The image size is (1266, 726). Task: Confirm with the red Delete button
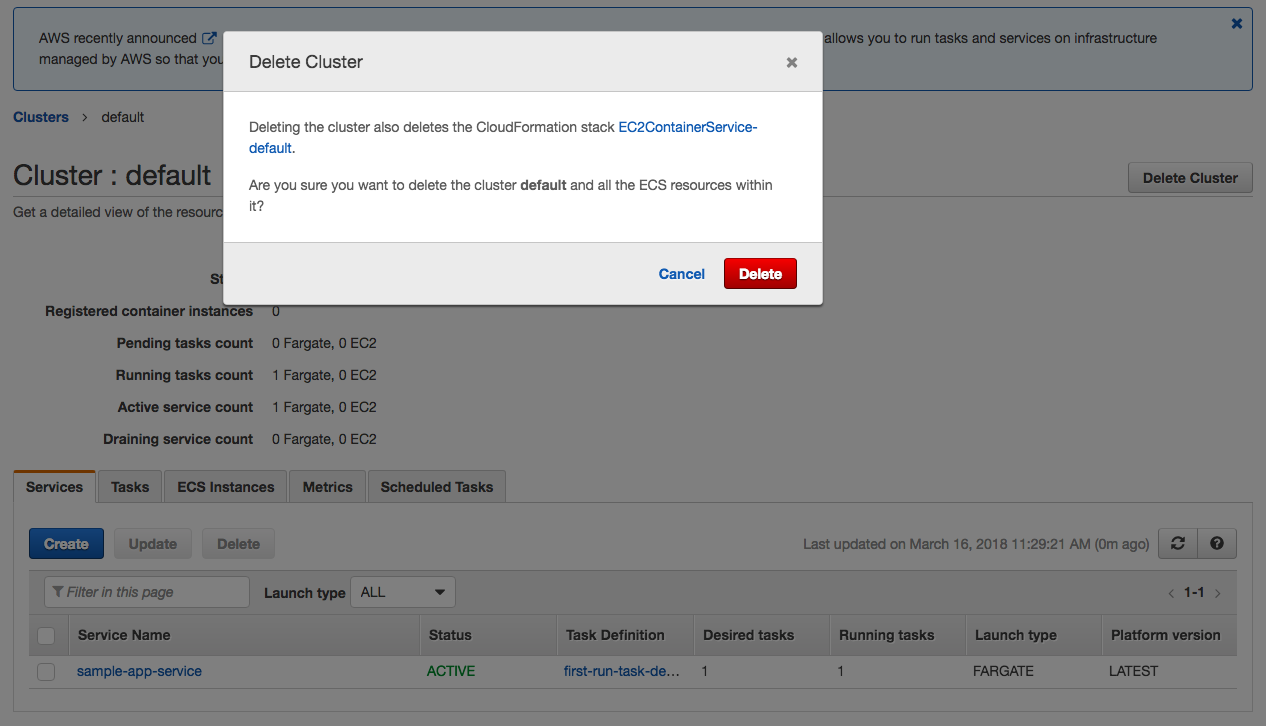[760, 274]
